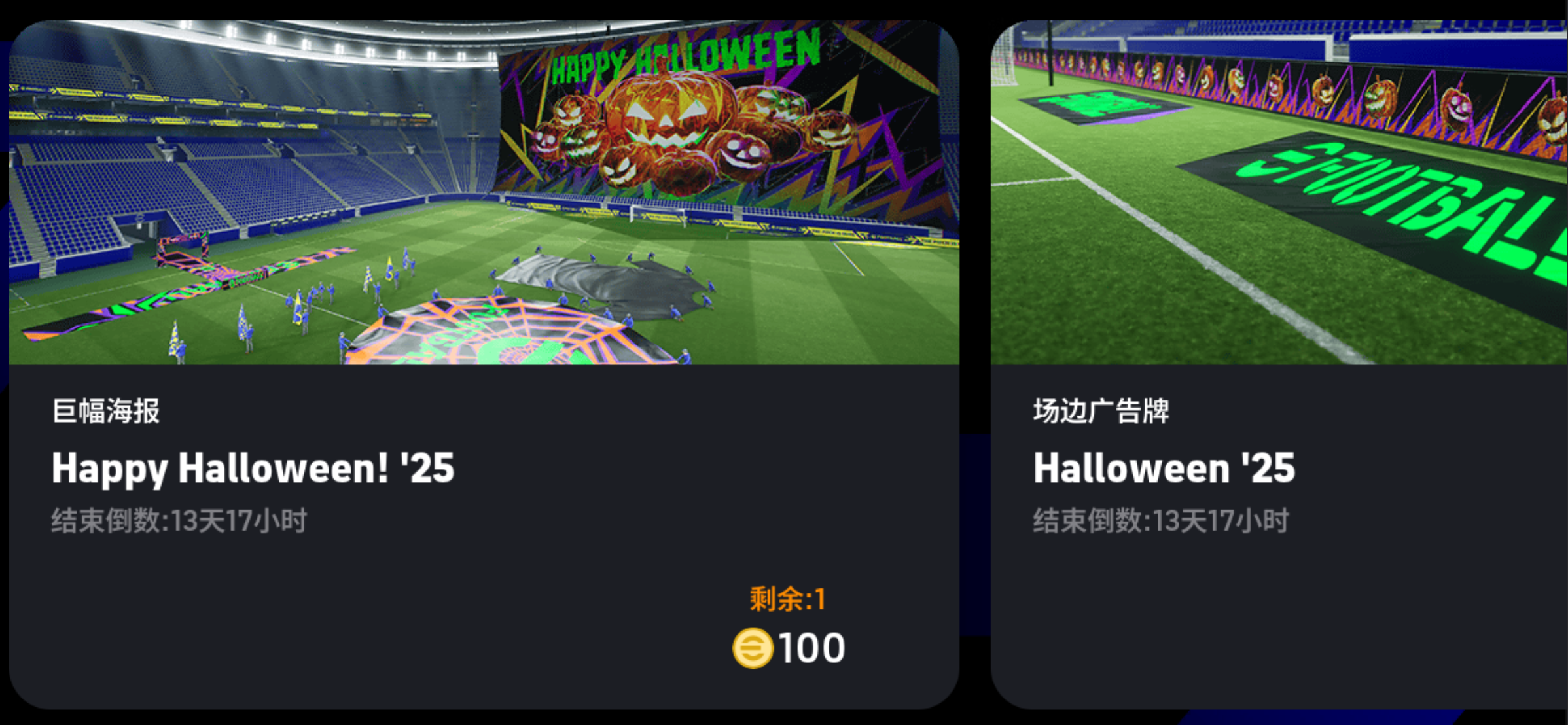The width and height of the screenshot is (1568, 725).
Task: Click the 巨幅海报 category label
Action: (x=106, y=412)
